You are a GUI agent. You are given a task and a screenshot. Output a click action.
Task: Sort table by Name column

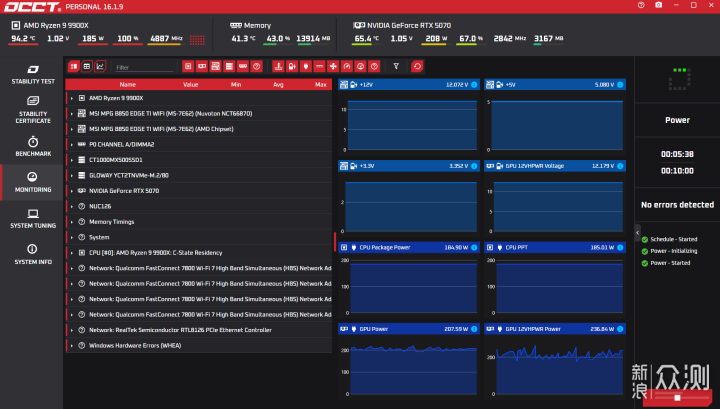128,84
